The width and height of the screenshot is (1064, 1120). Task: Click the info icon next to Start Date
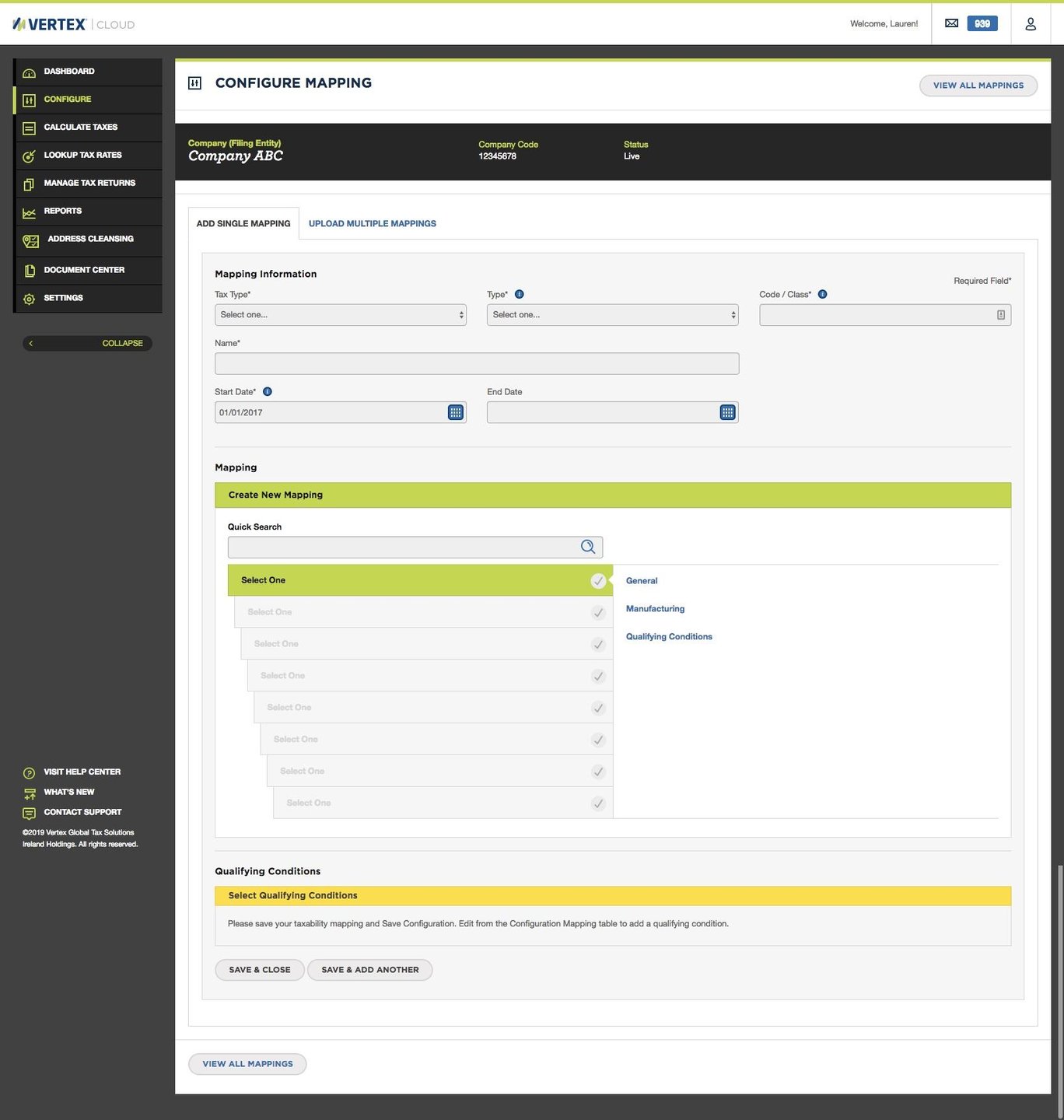point(267,391)
